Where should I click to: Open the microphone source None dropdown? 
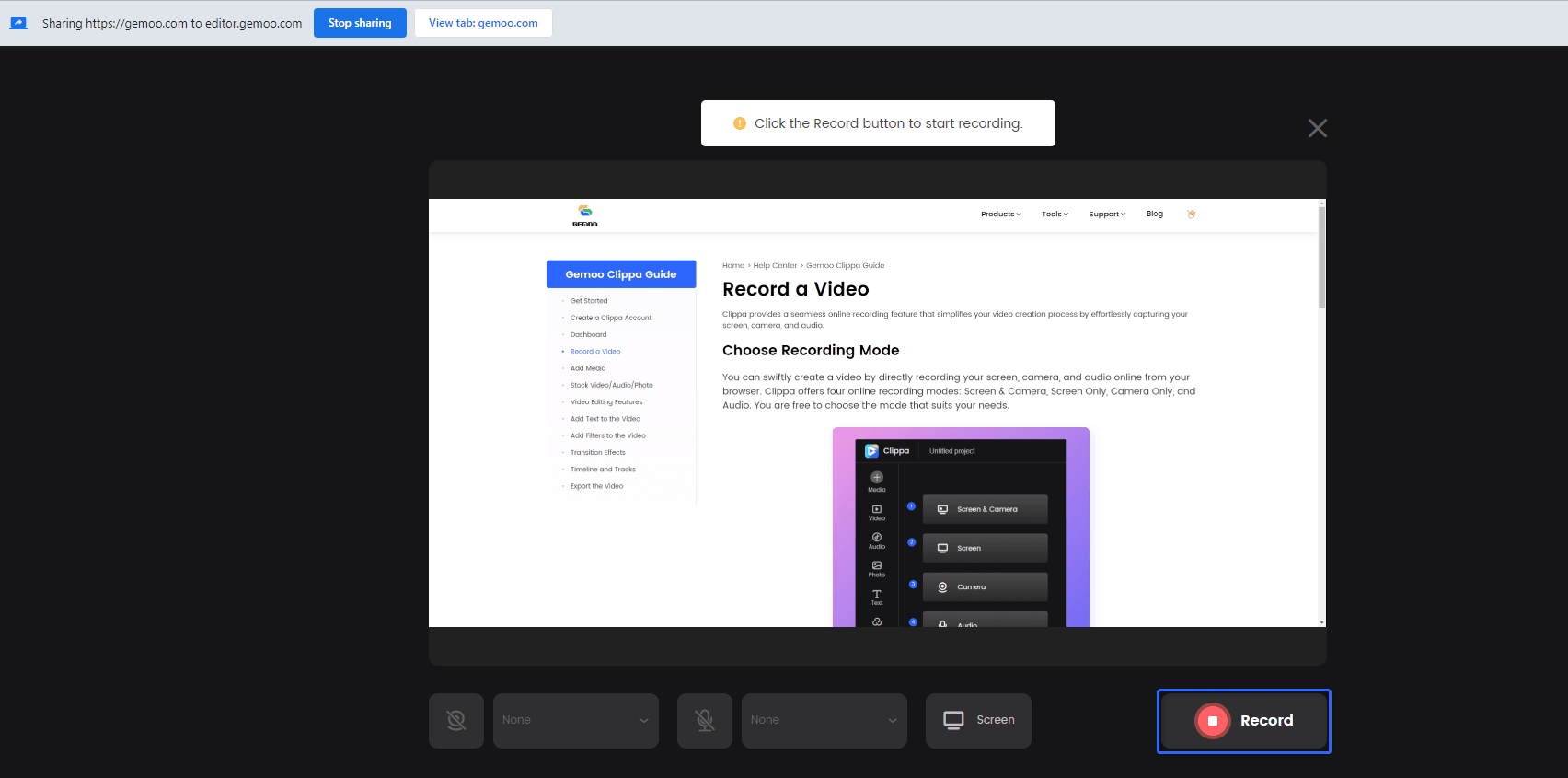point(824,720)
